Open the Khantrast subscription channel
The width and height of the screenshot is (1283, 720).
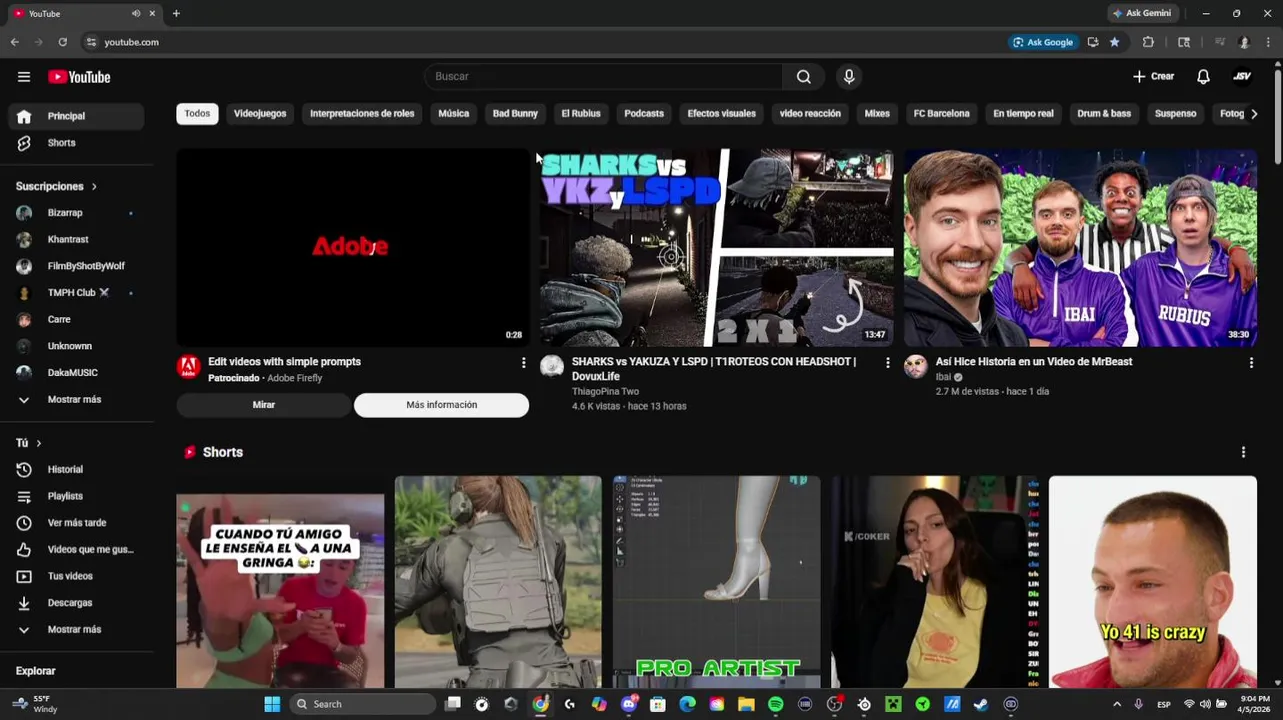point(76,240)
